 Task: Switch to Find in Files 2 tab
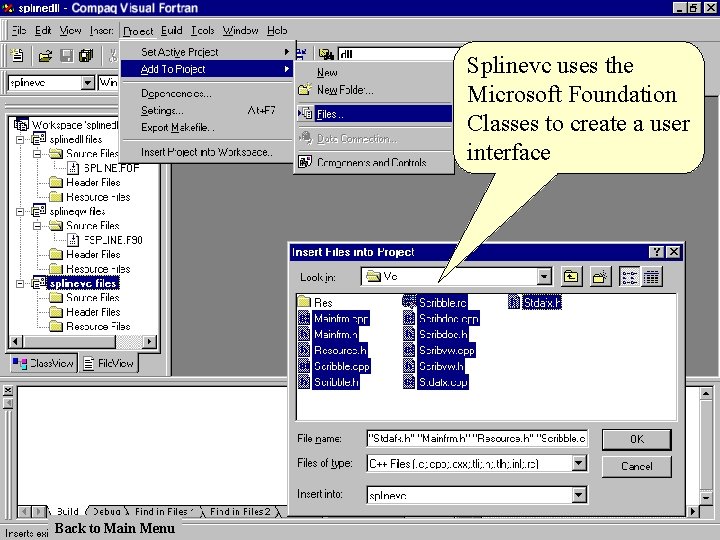point(239,511)
